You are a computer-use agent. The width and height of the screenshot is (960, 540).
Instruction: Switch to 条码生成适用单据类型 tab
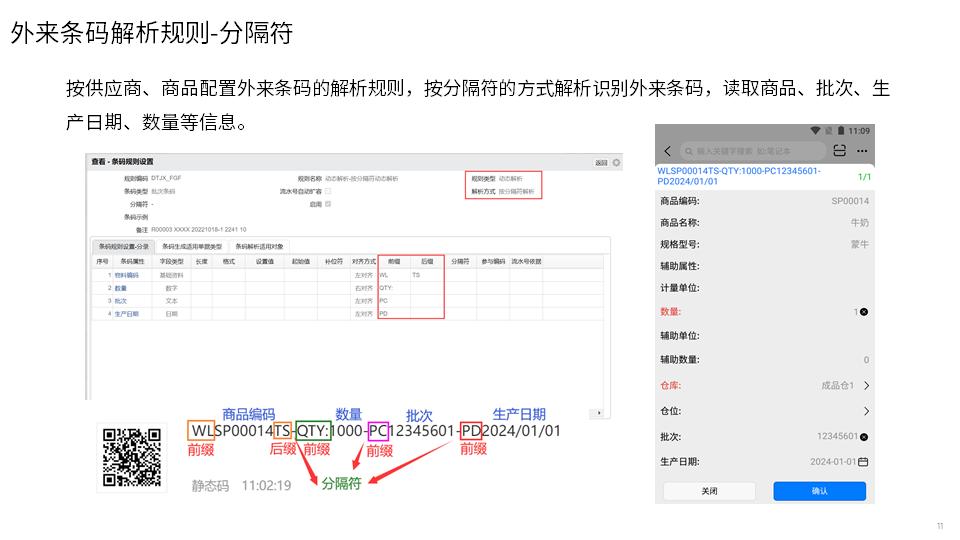[192, 246]
